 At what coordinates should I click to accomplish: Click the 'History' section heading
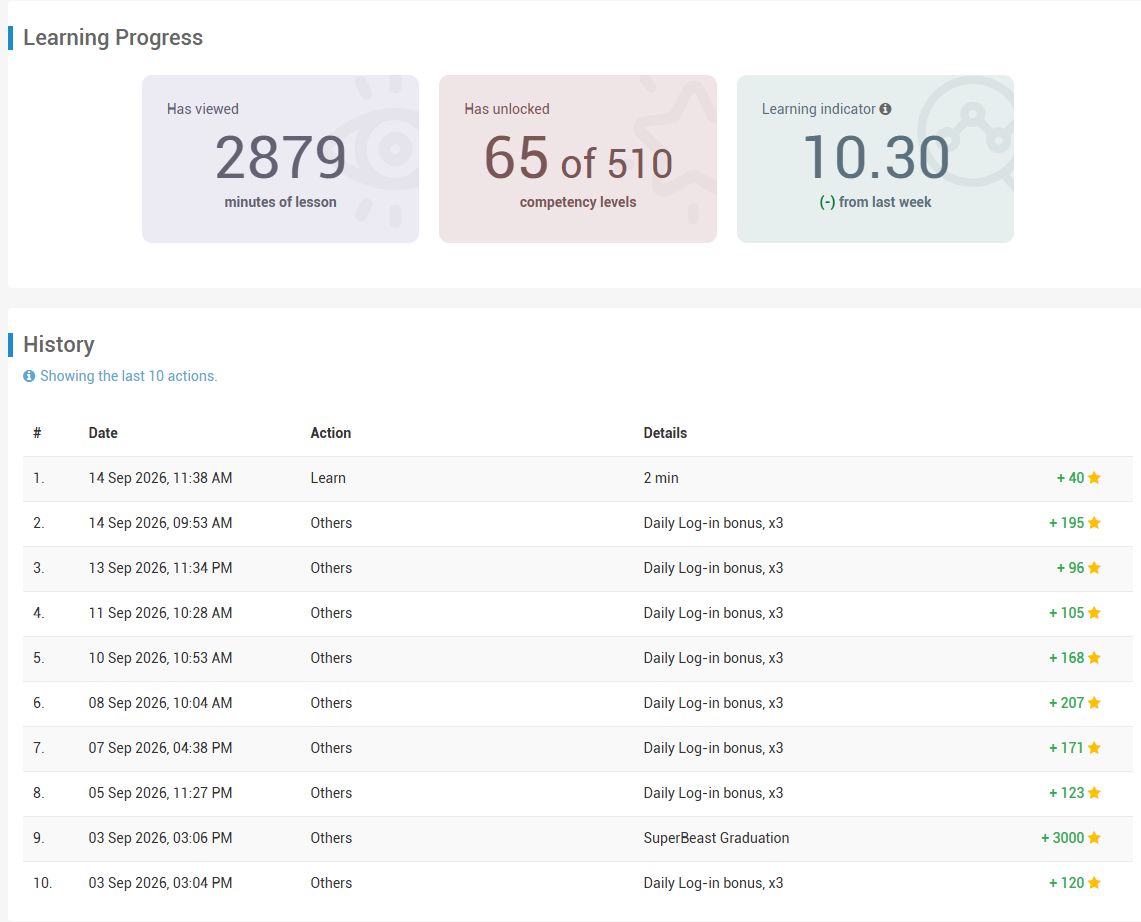pyautogui.click(x=59, y=344)
